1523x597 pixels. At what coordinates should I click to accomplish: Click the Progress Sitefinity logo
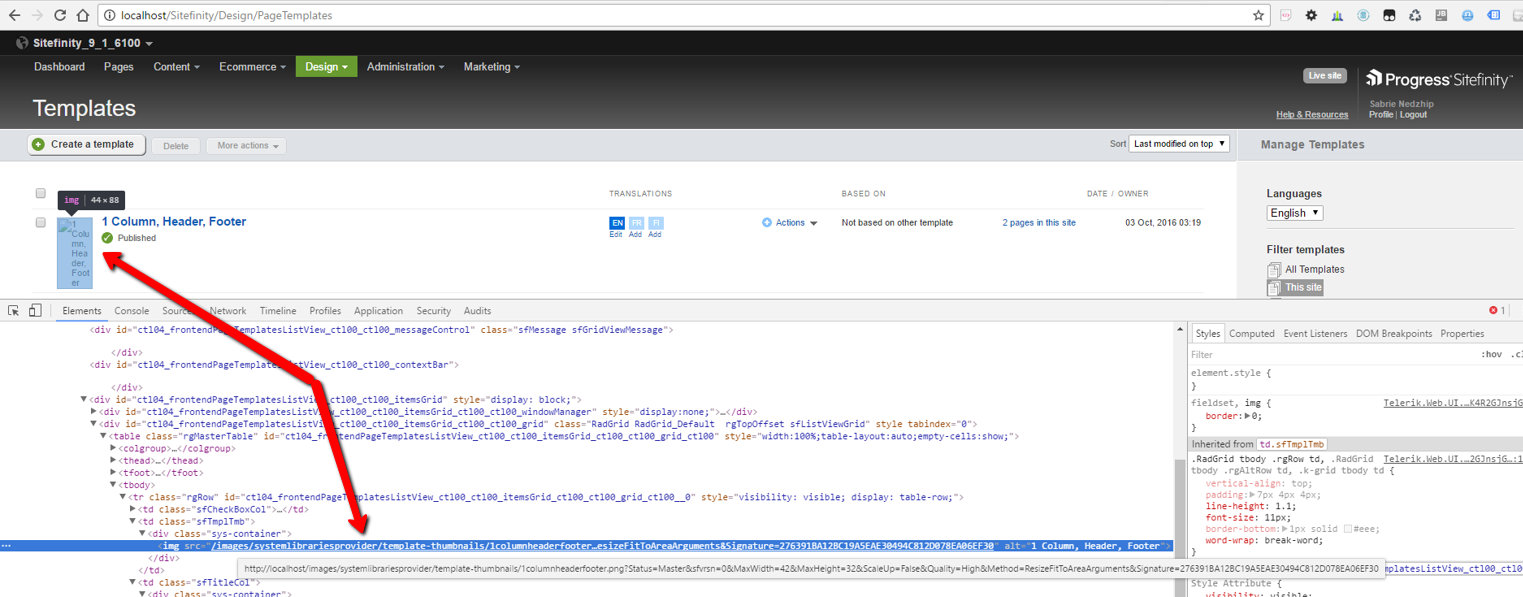coord(1438,79)
